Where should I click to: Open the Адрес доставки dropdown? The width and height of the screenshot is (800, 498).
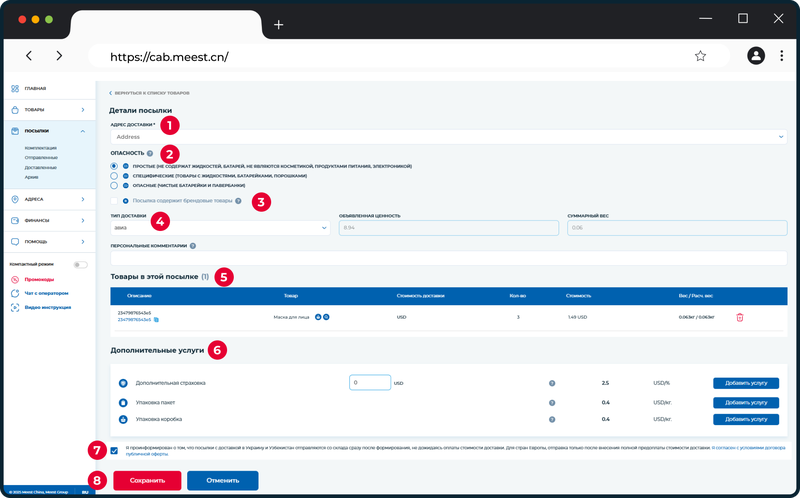pyautogui.click(x=448, y=137)
